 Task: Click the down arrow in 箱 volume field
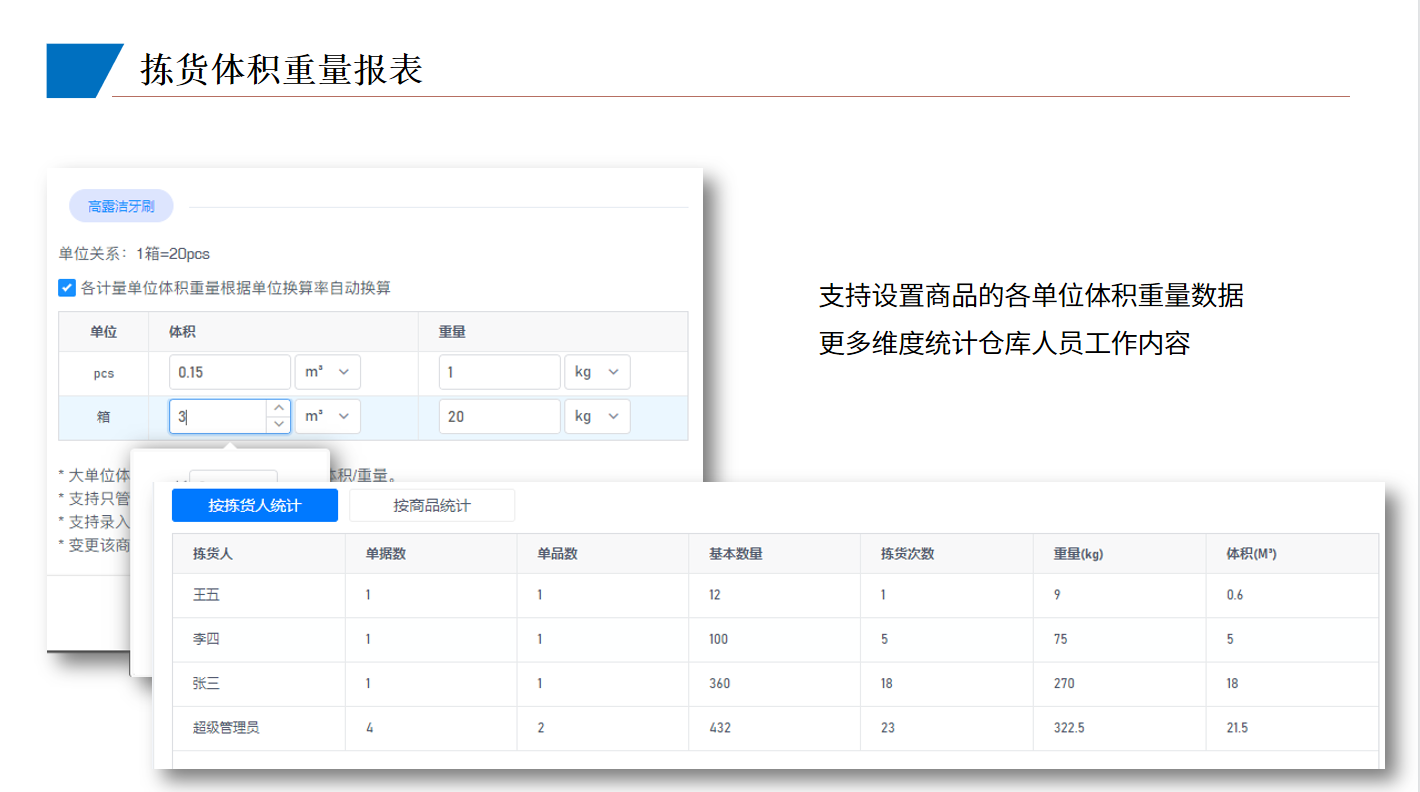pos(279,424)
